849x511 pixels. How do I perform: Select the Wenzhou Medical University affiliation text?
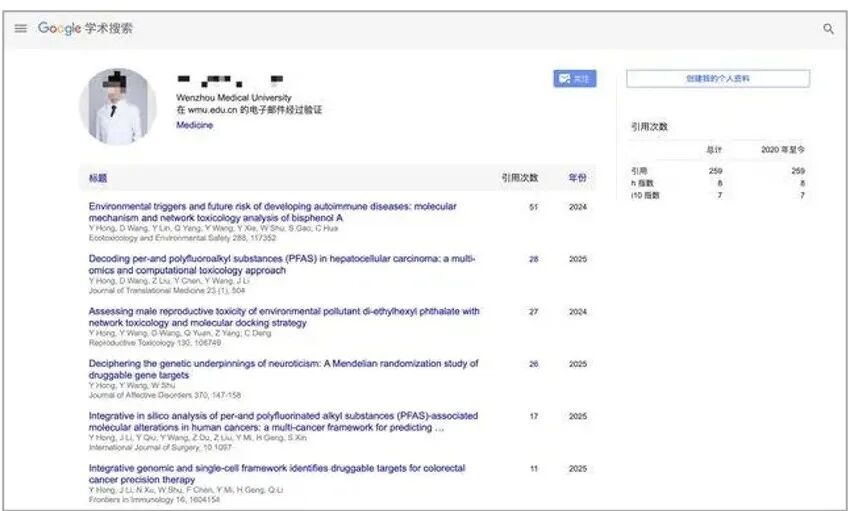coord(233,98)
